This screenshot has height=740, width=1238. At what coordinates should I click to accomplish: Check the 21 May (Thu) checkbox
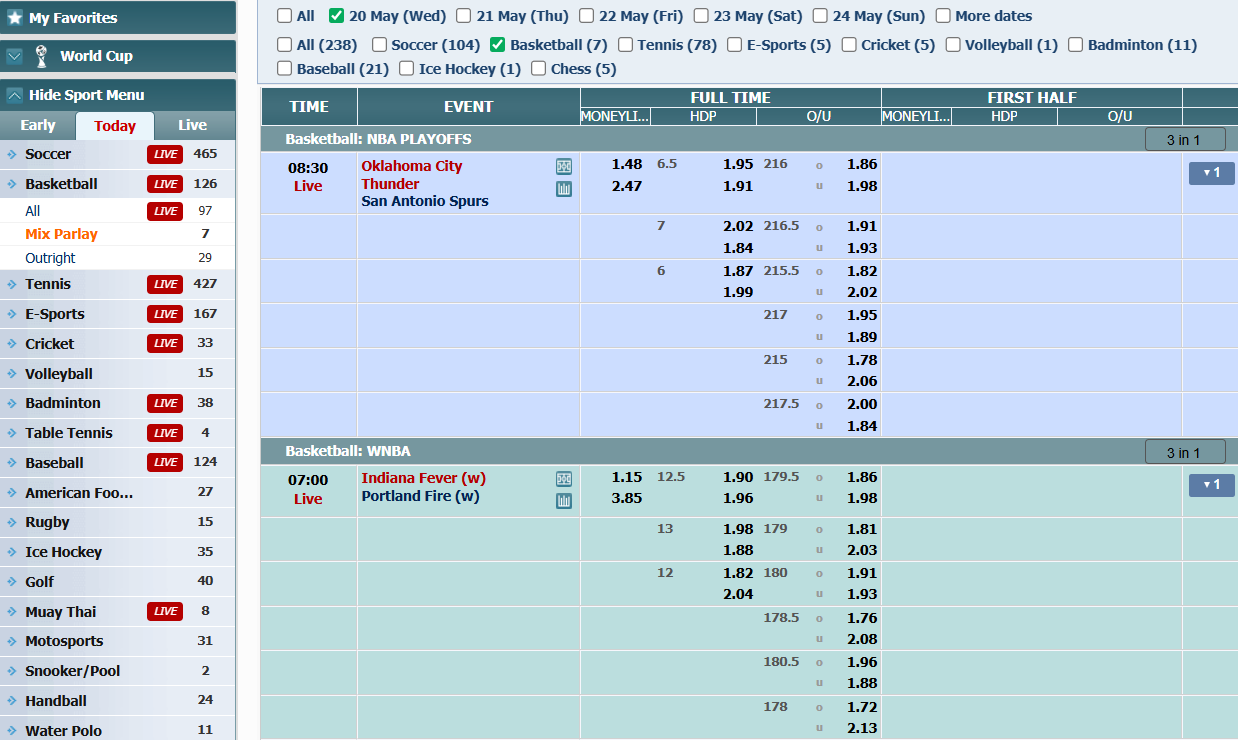(464, 16)
